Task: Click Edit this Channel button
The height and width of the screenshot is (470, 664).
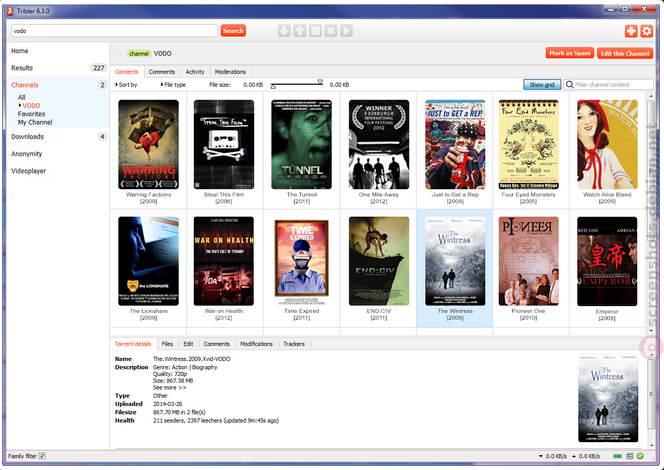Action: coord(625,53)
